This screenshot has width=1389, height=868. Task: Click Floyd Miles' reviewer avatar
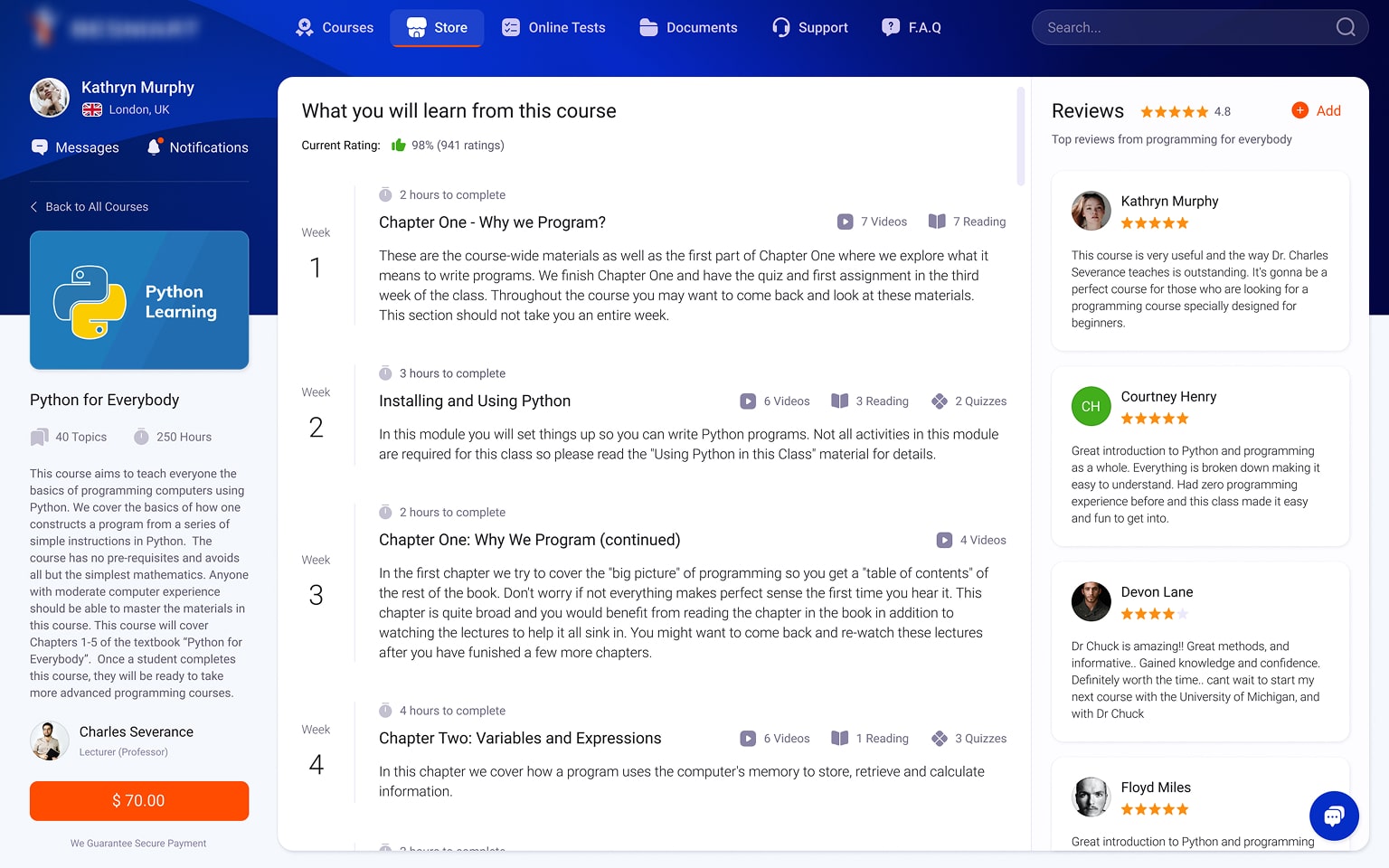[1091, 797]
